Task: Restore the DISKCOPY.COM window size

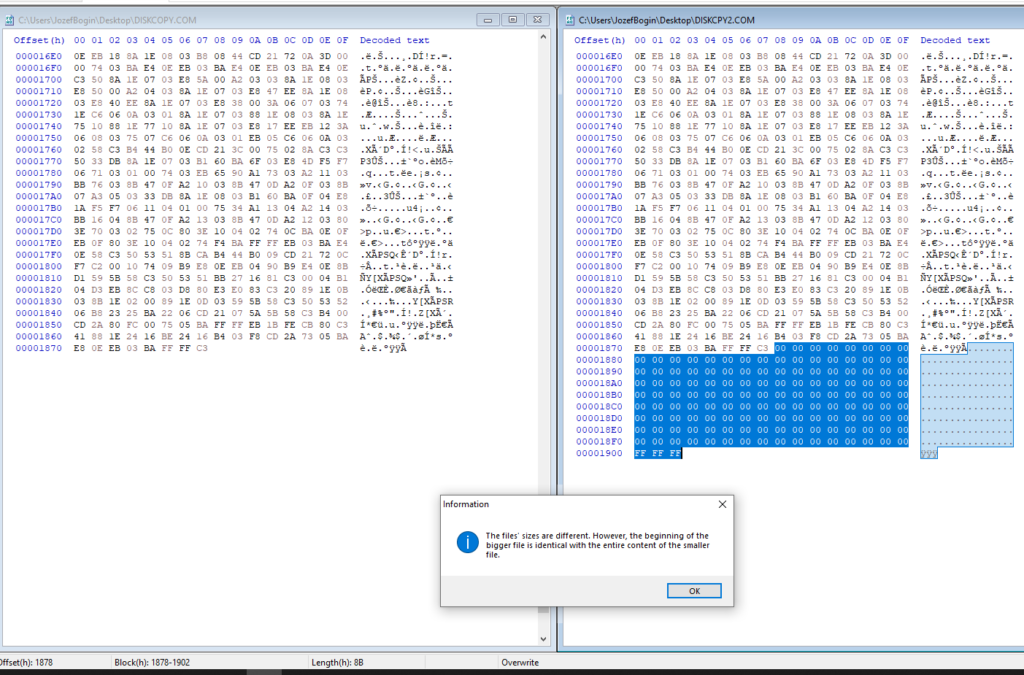Action: [512, 20]
